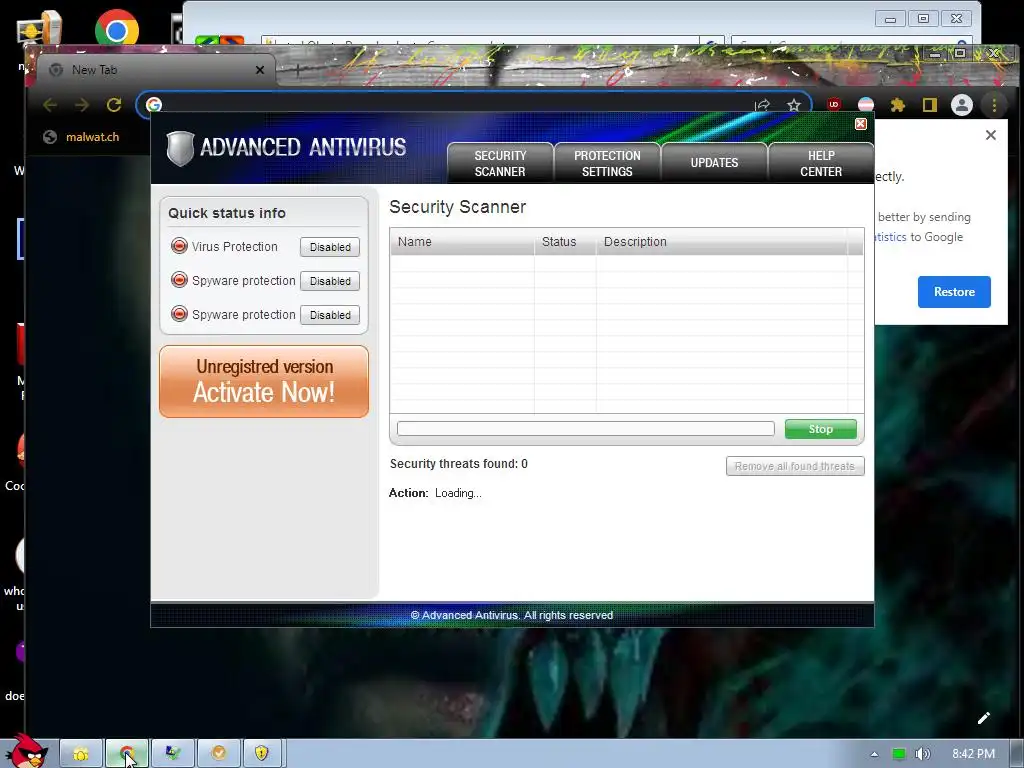1024x768 pixels.
Task: Close the Advanced Antivirus window
Action: 861,123
